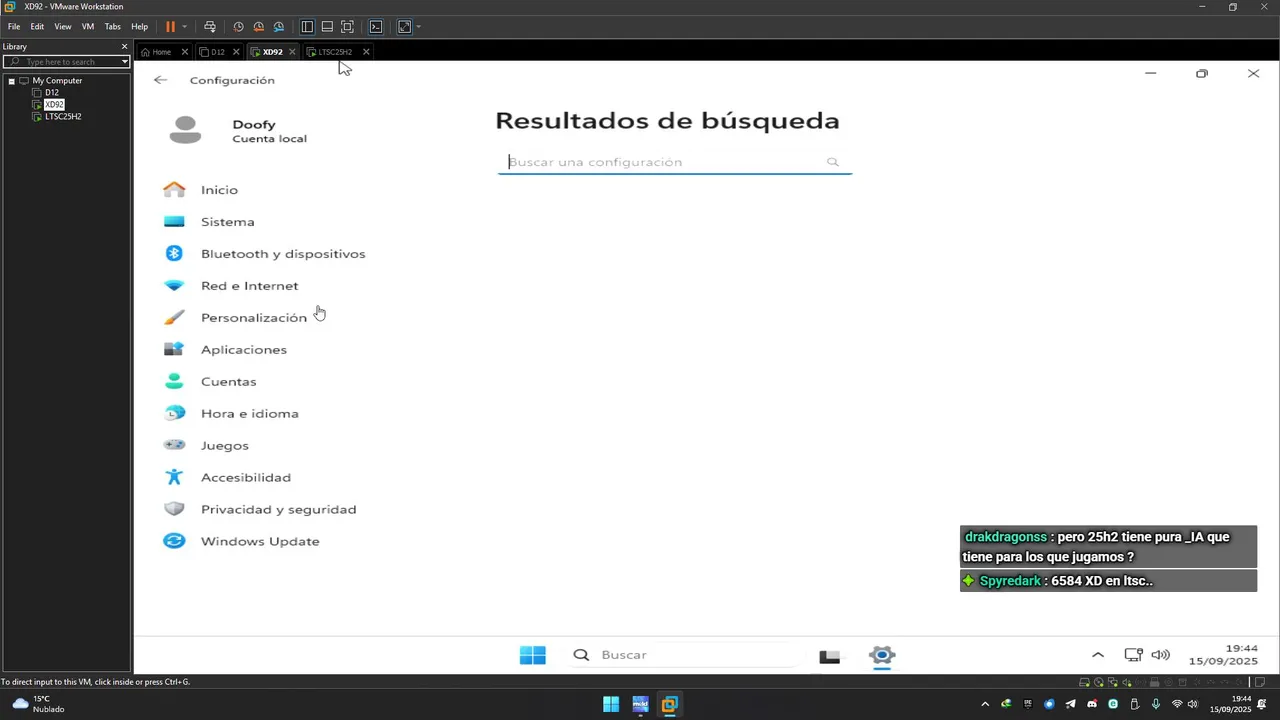Click the VMware pause VM button
The height and width of the screenshot is (720, 1280).
[170, 27]
